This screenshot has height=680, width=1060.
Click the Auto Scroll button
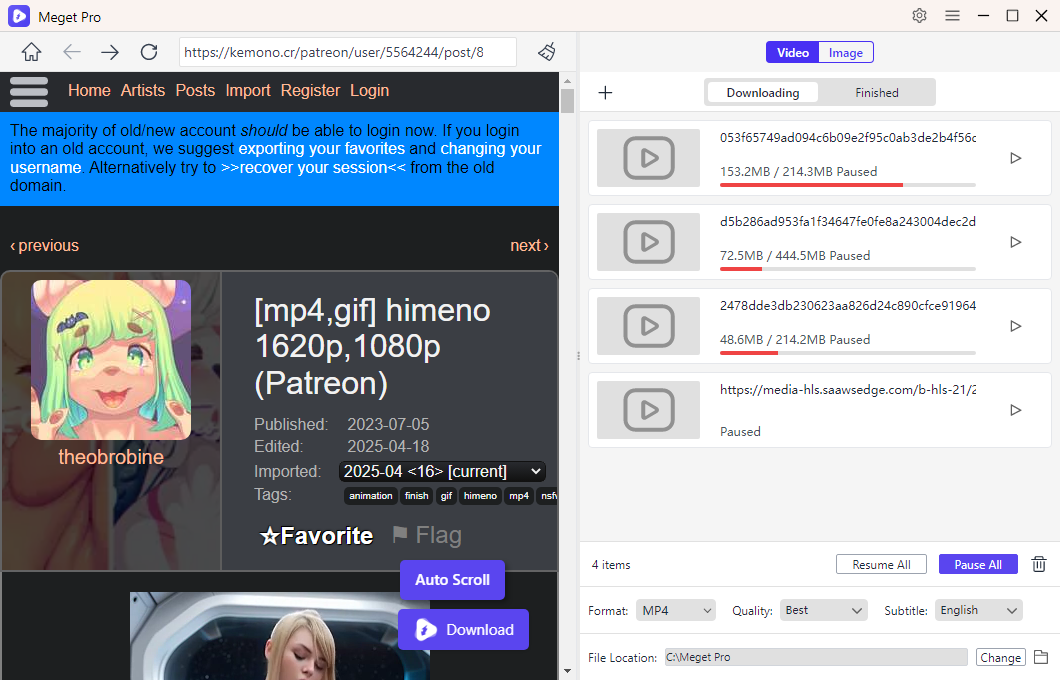coord(452,580)
